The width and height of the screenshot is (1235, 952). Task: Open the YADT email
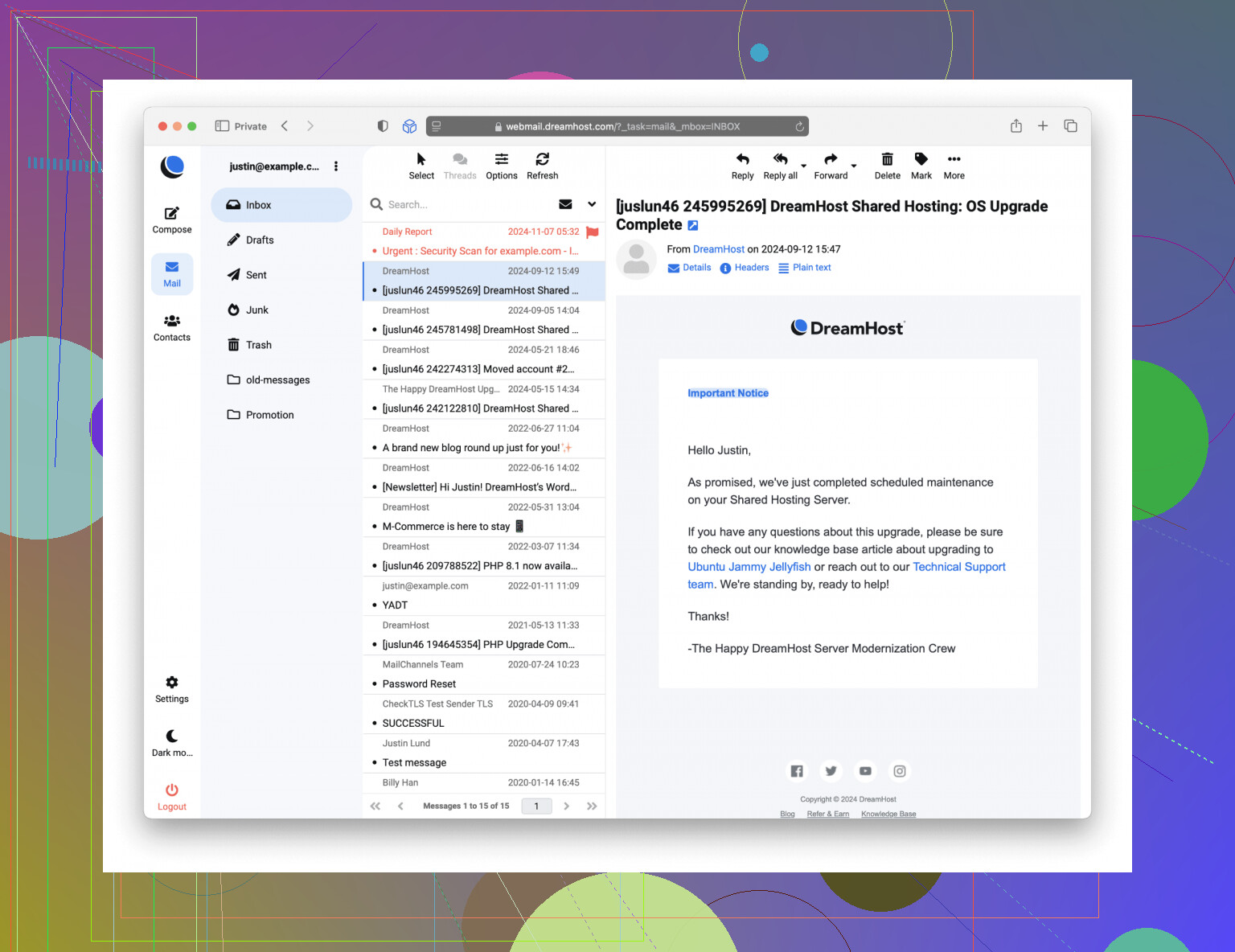coord(484,596)
